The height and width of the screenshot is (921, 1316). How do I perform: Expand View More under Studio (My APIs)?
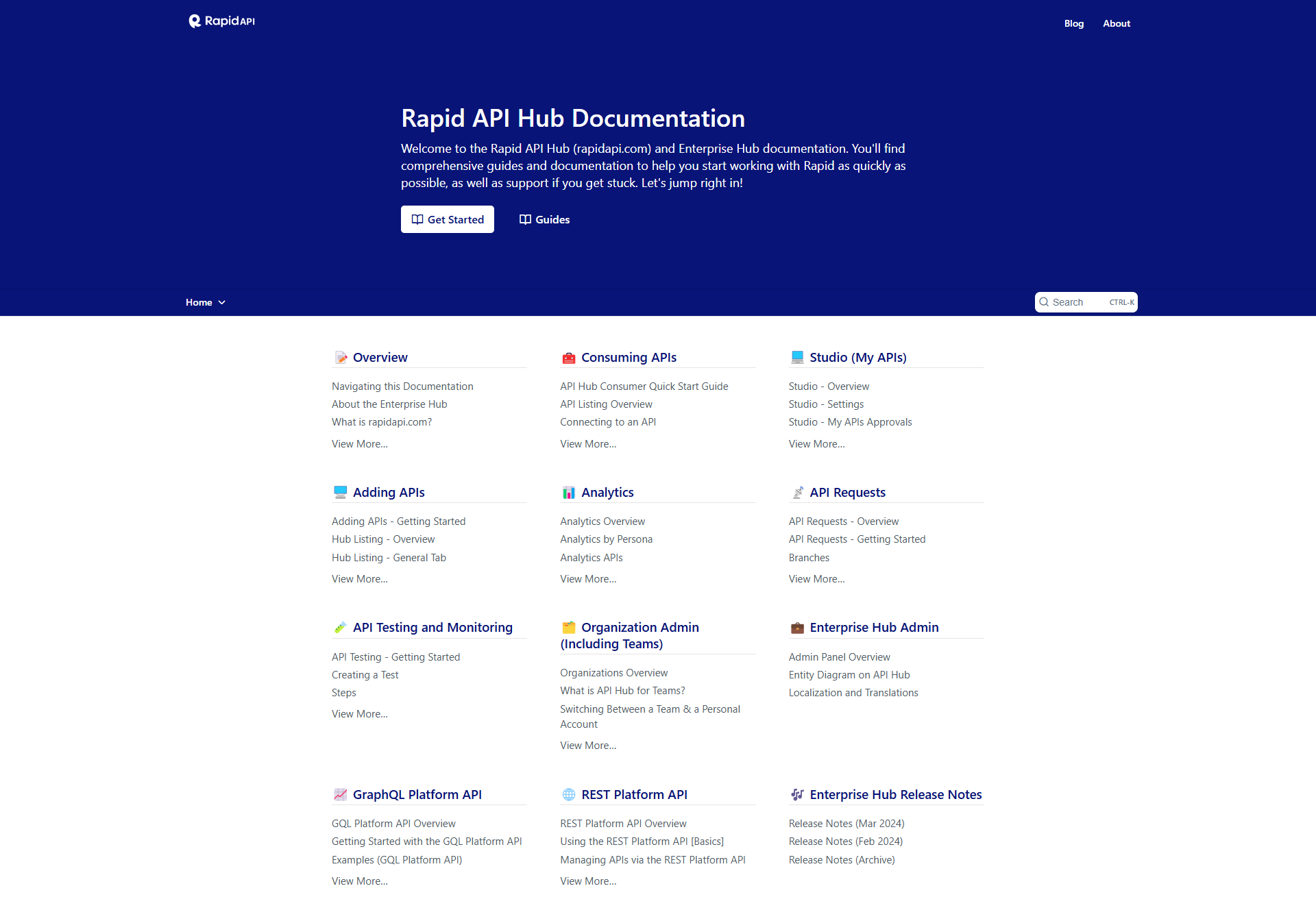click(816, 444)
